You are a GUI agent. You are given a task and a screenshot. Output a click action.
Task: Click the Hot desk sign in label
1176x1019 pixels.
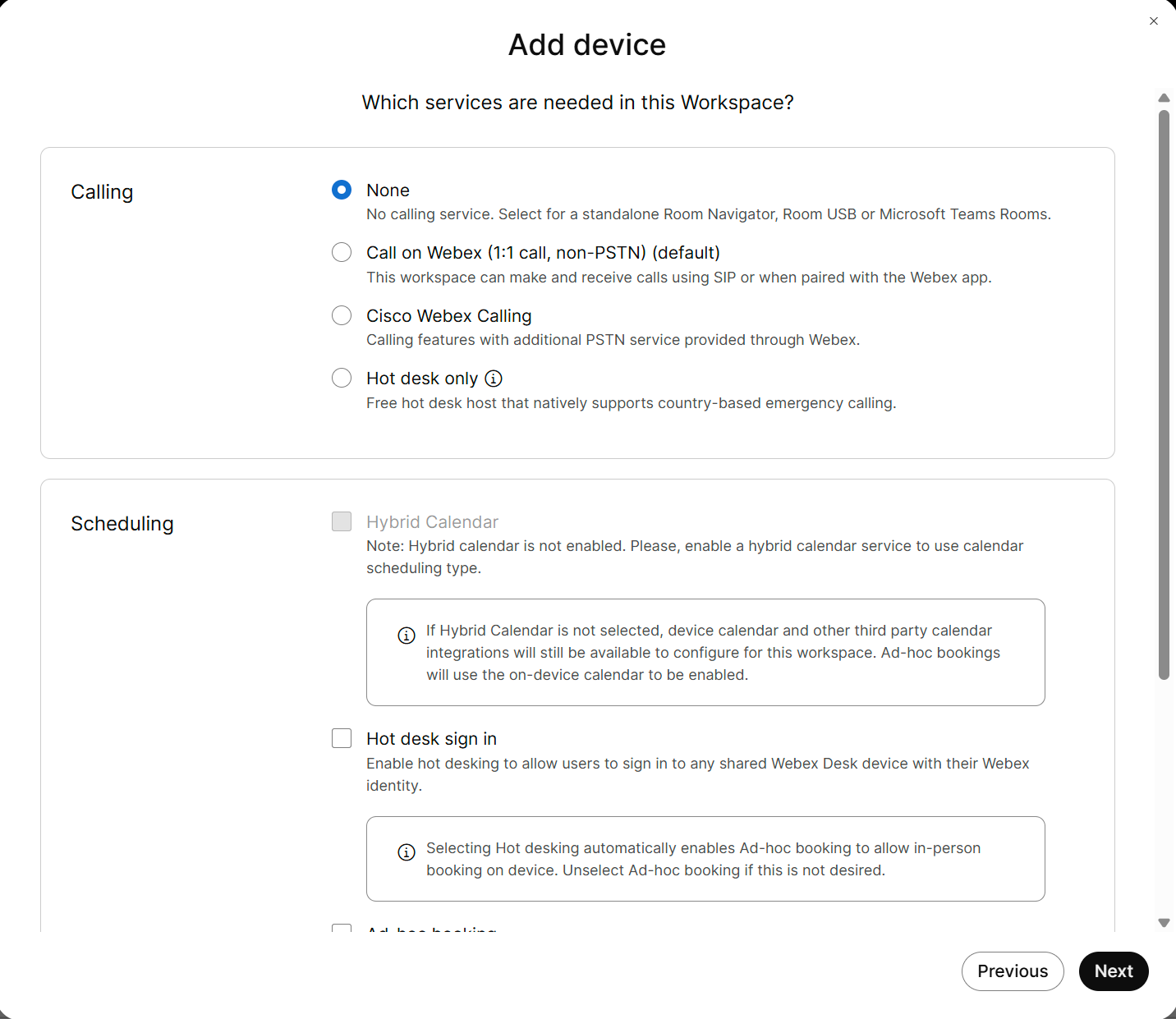pos(432,739)
